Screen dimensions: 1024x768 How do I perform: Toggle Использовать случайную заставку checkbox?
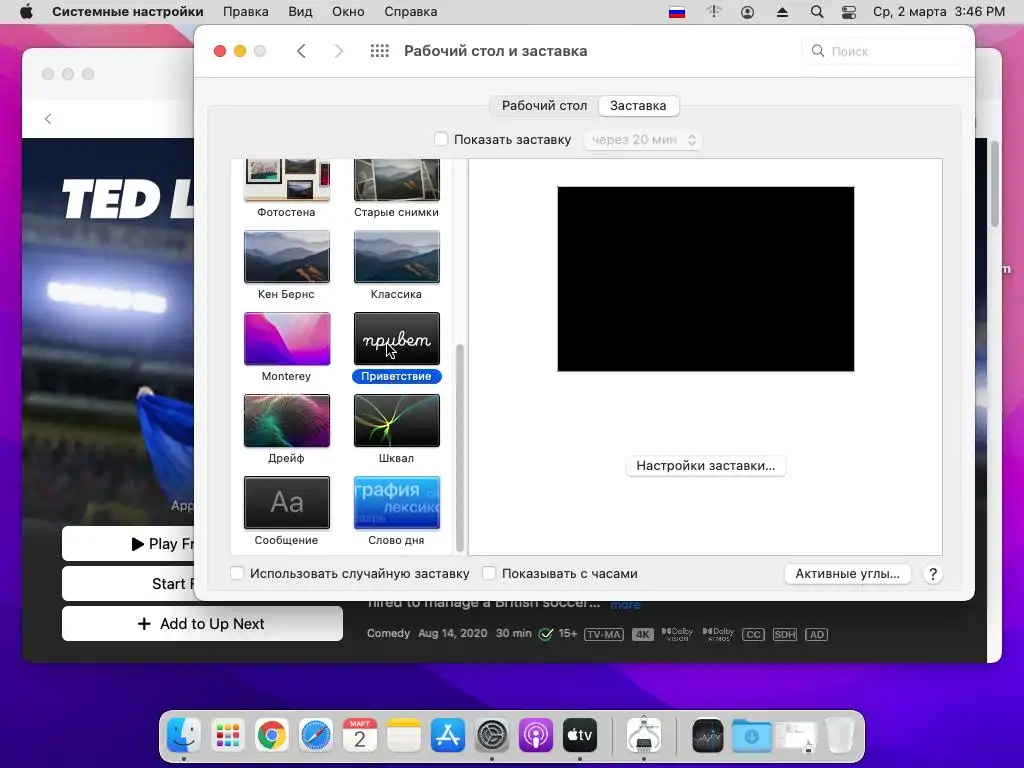pos(237,573)
